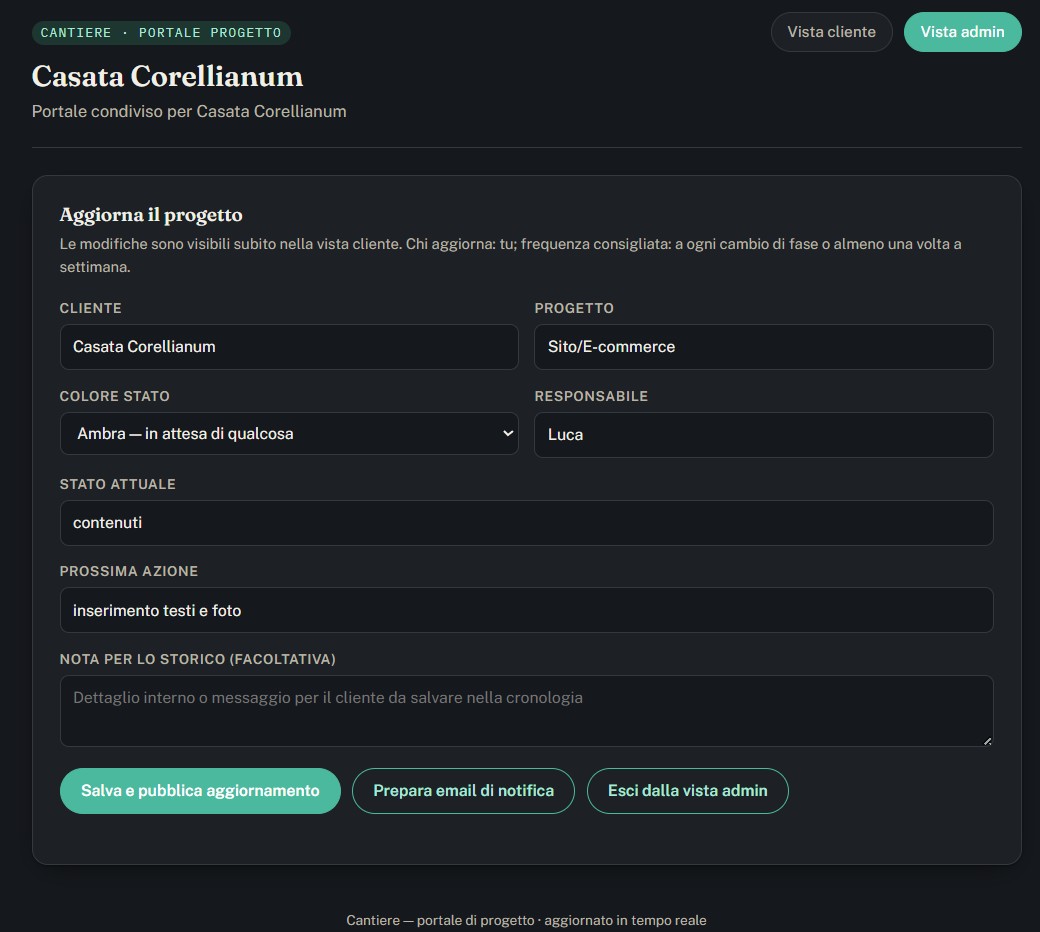This screenshot has height=932, width=1040.
Task: Select the Vista admin tab
Action: click(x=962, y=32)
